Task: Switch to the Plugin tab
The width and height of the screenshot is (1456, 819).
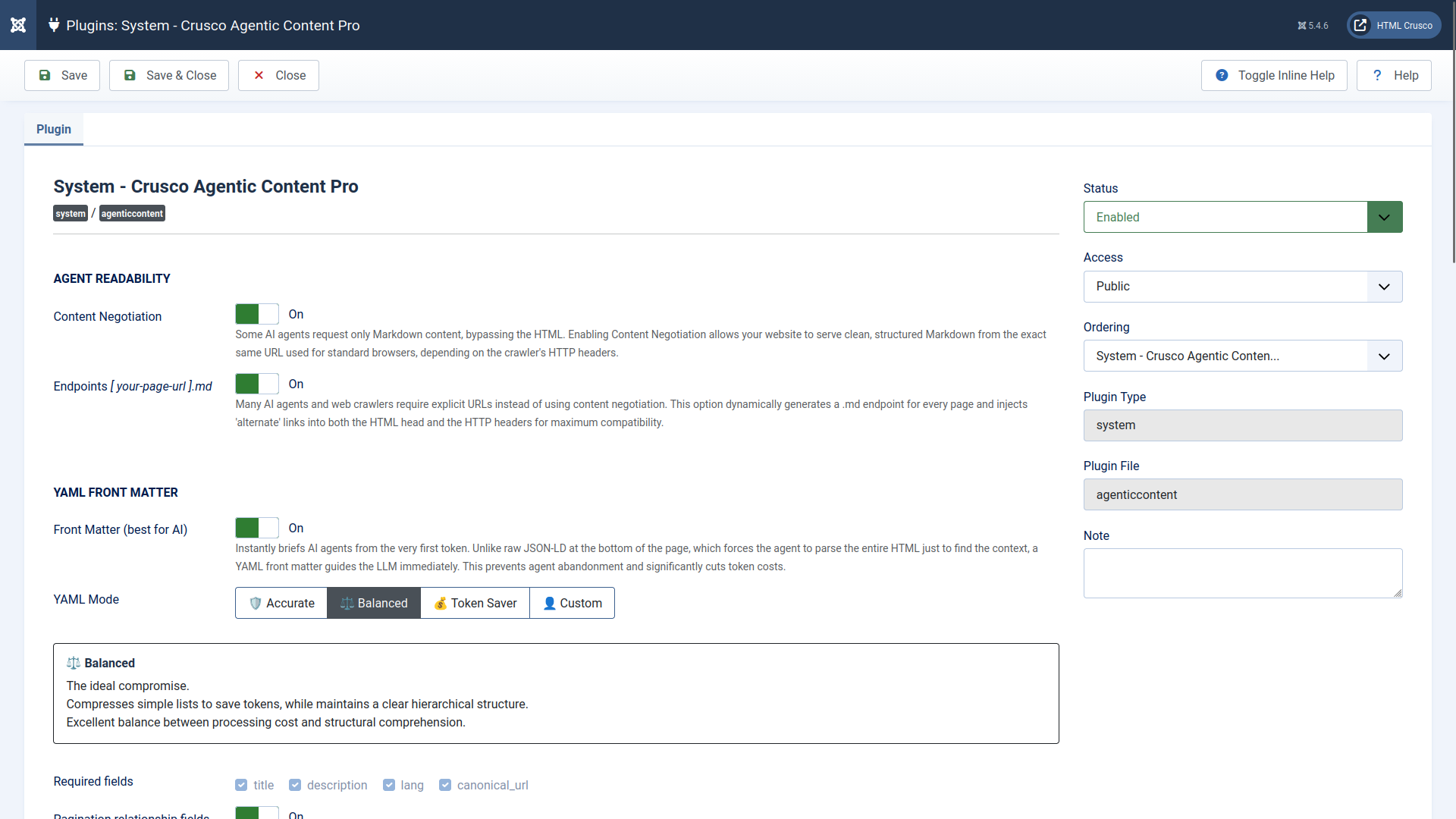Action: pos(54,129)
